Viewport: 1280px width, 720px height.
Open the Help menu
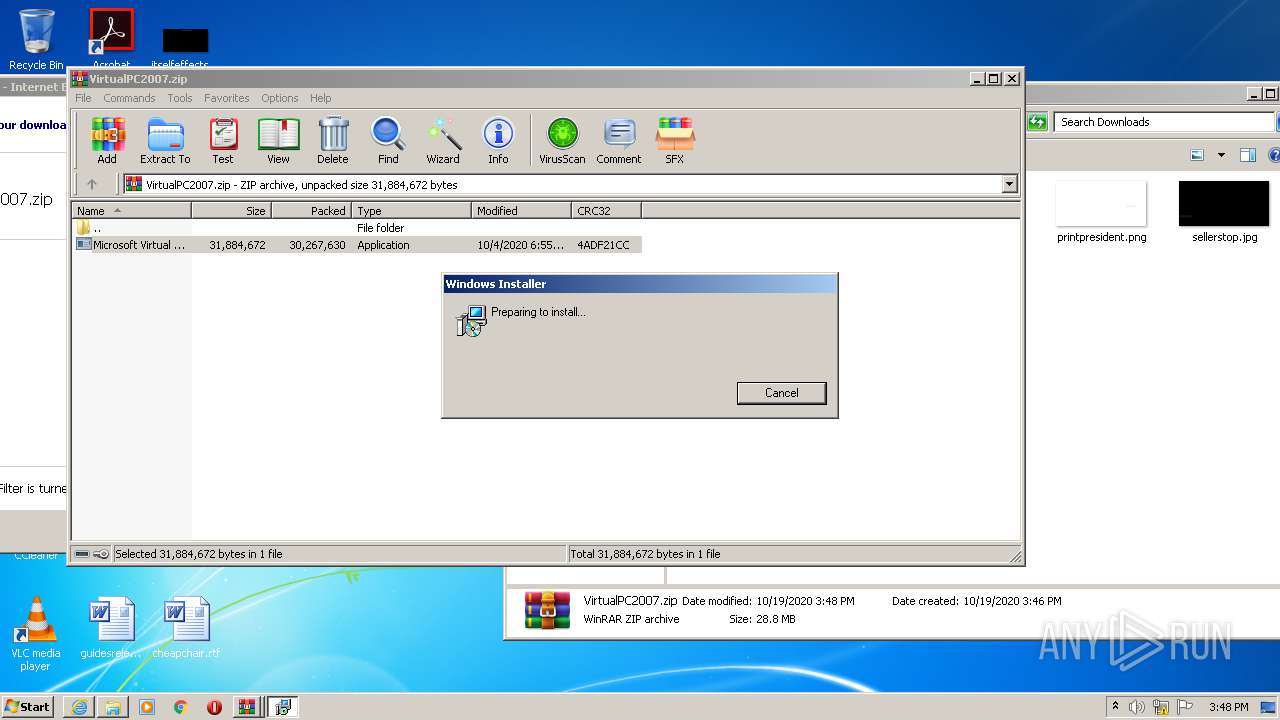coord(320,98)
